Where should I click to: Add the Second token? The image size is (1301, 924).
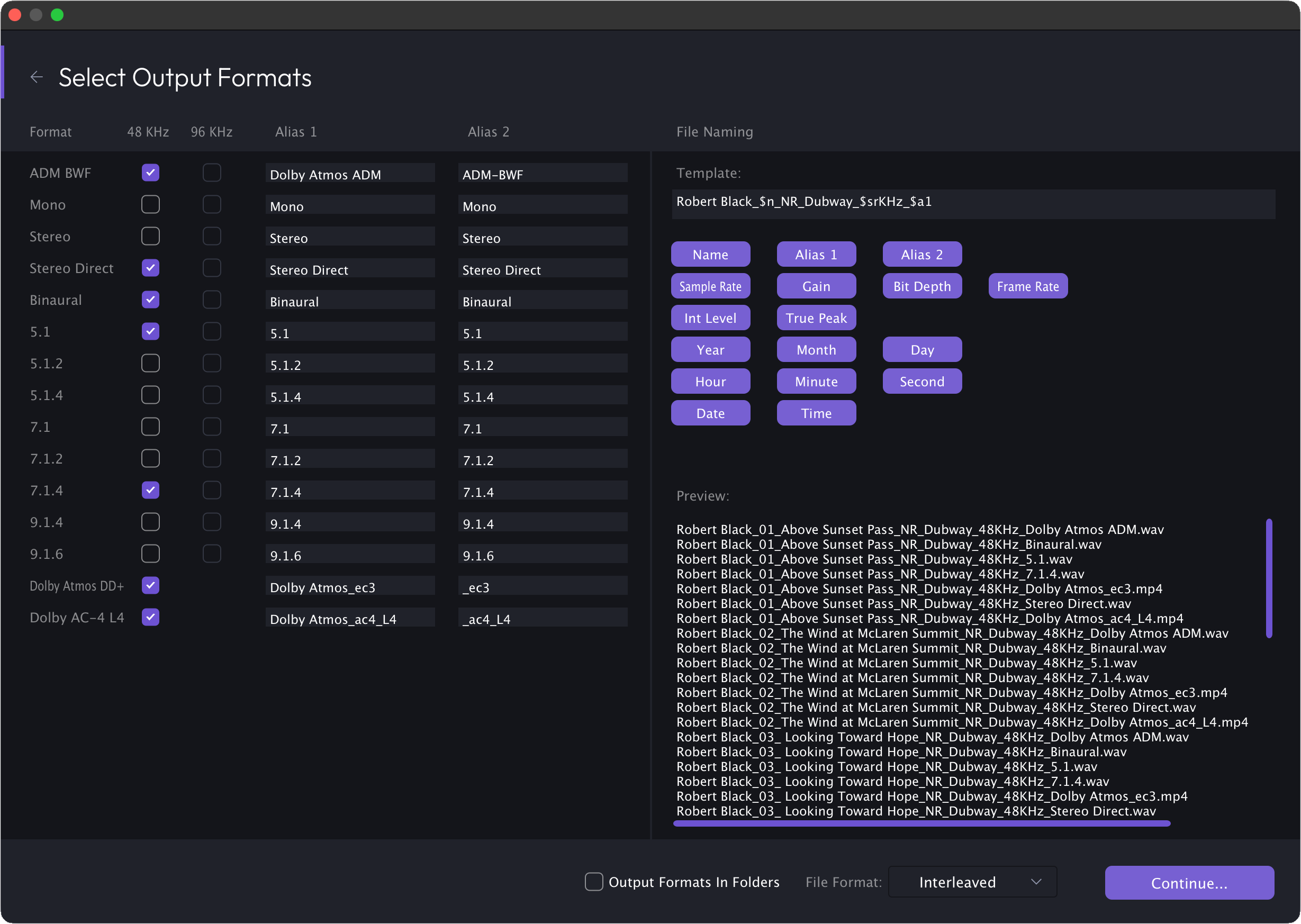coord(922,382)
